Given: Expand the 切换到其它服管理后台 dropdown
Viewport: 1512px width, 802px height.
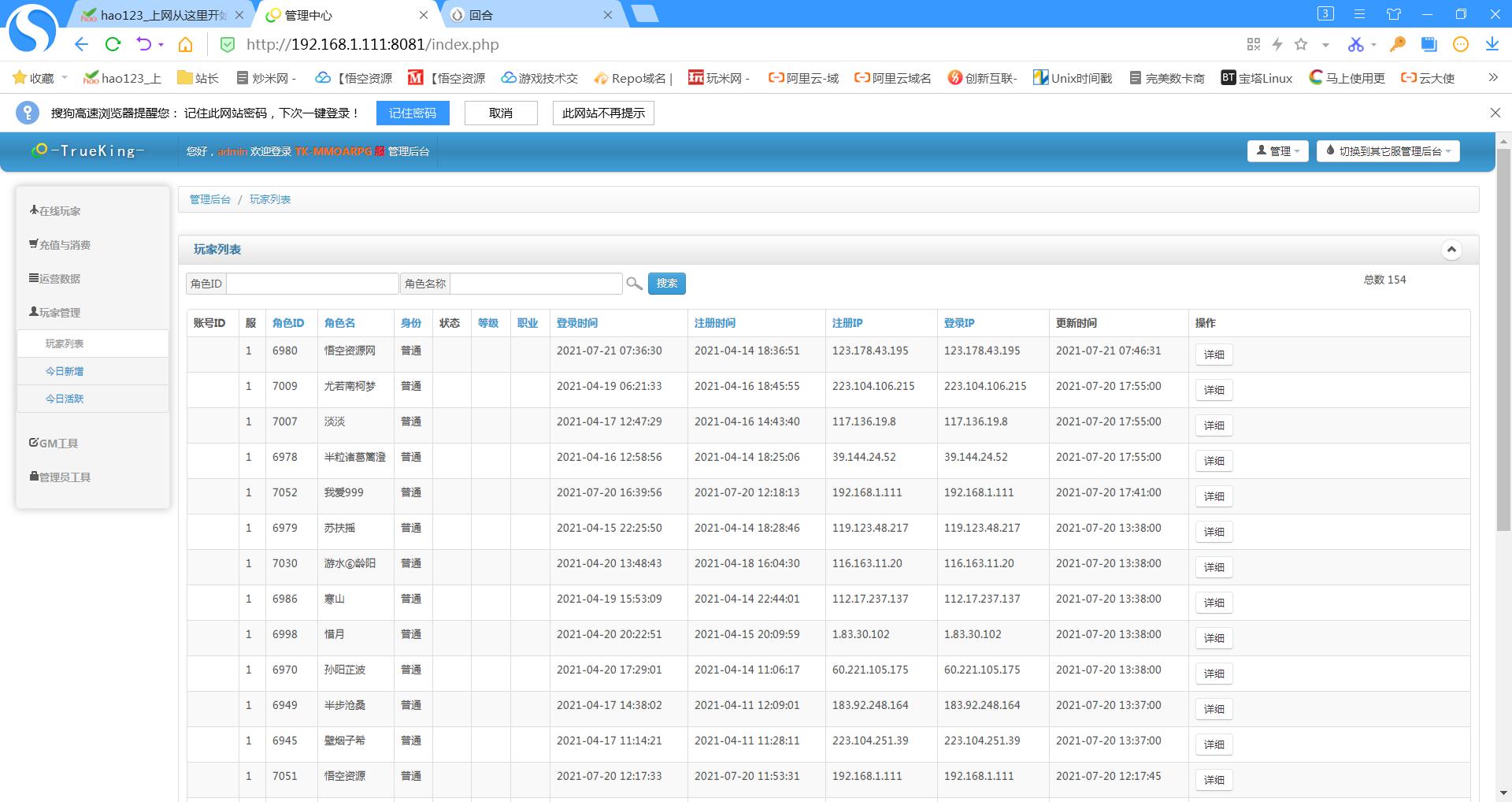Looking at the screenshot, I should [x=1388, y=151].
